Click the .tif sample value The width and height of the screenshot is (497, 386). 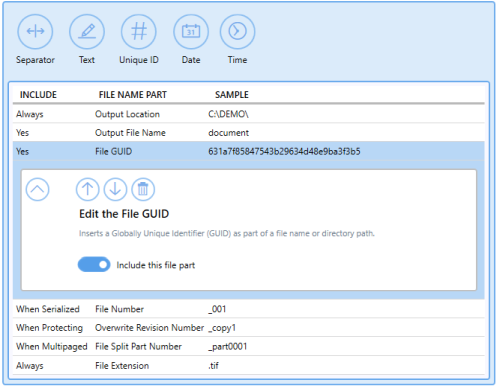click(x=214, y=366)
